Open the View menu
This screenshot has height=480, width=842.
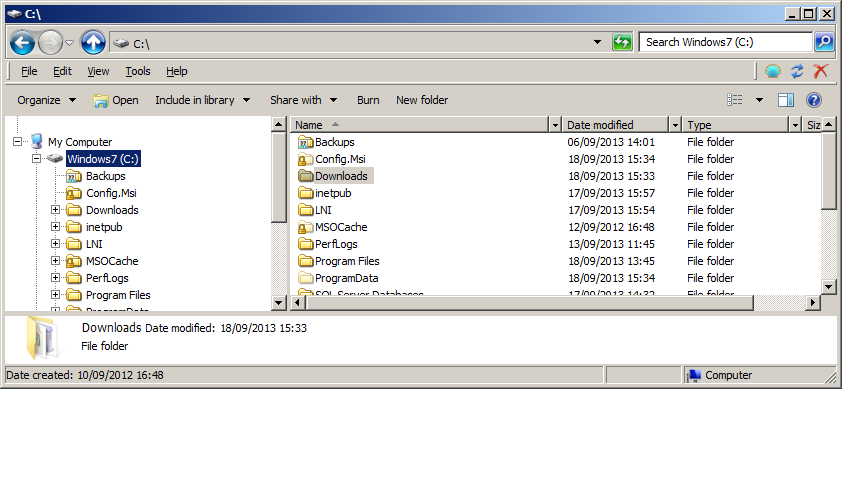coord(98,71)
